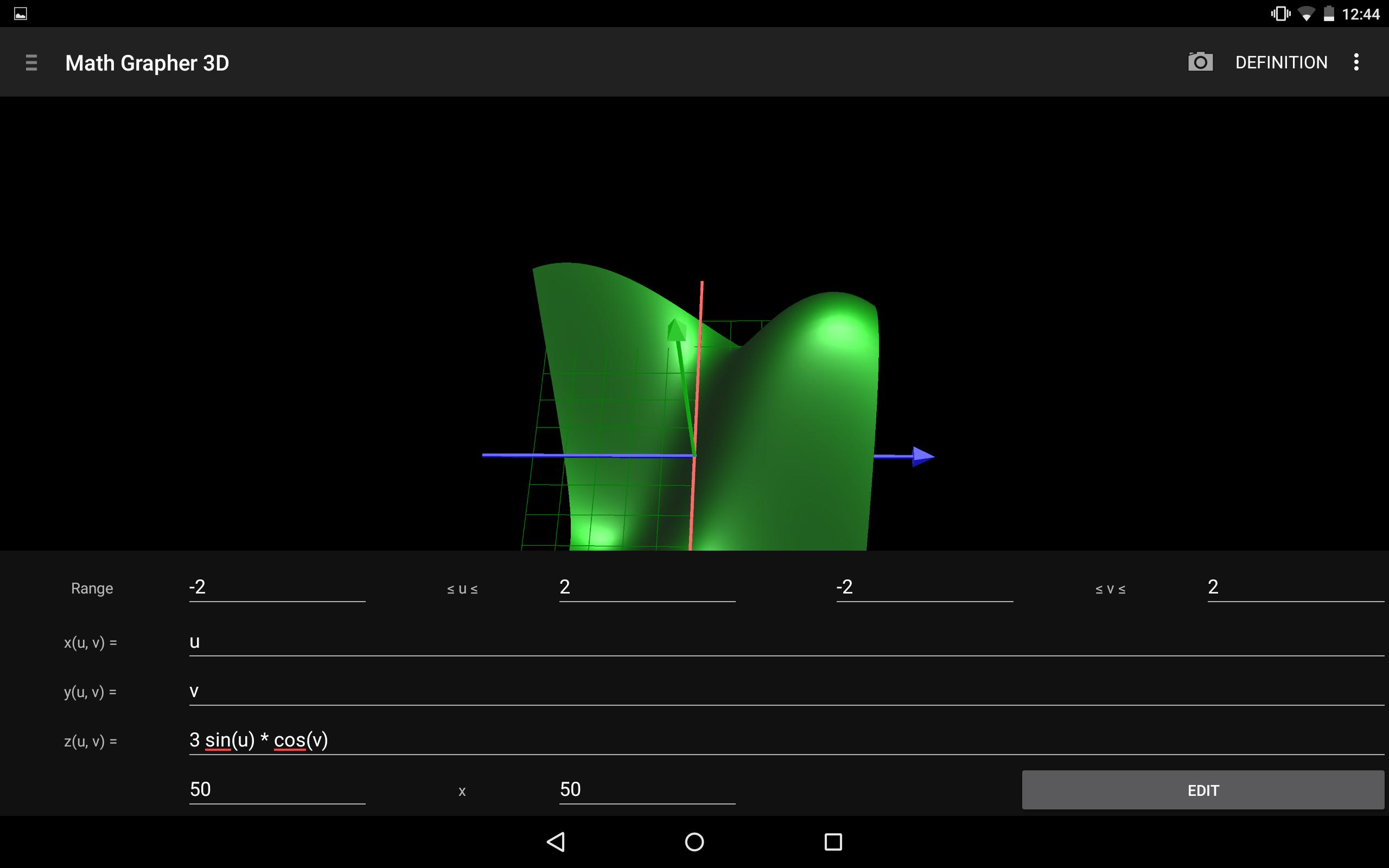This screenshot has height=868, width=1389.
Task: Select the u minimum range field
Action: pos(277,588)
